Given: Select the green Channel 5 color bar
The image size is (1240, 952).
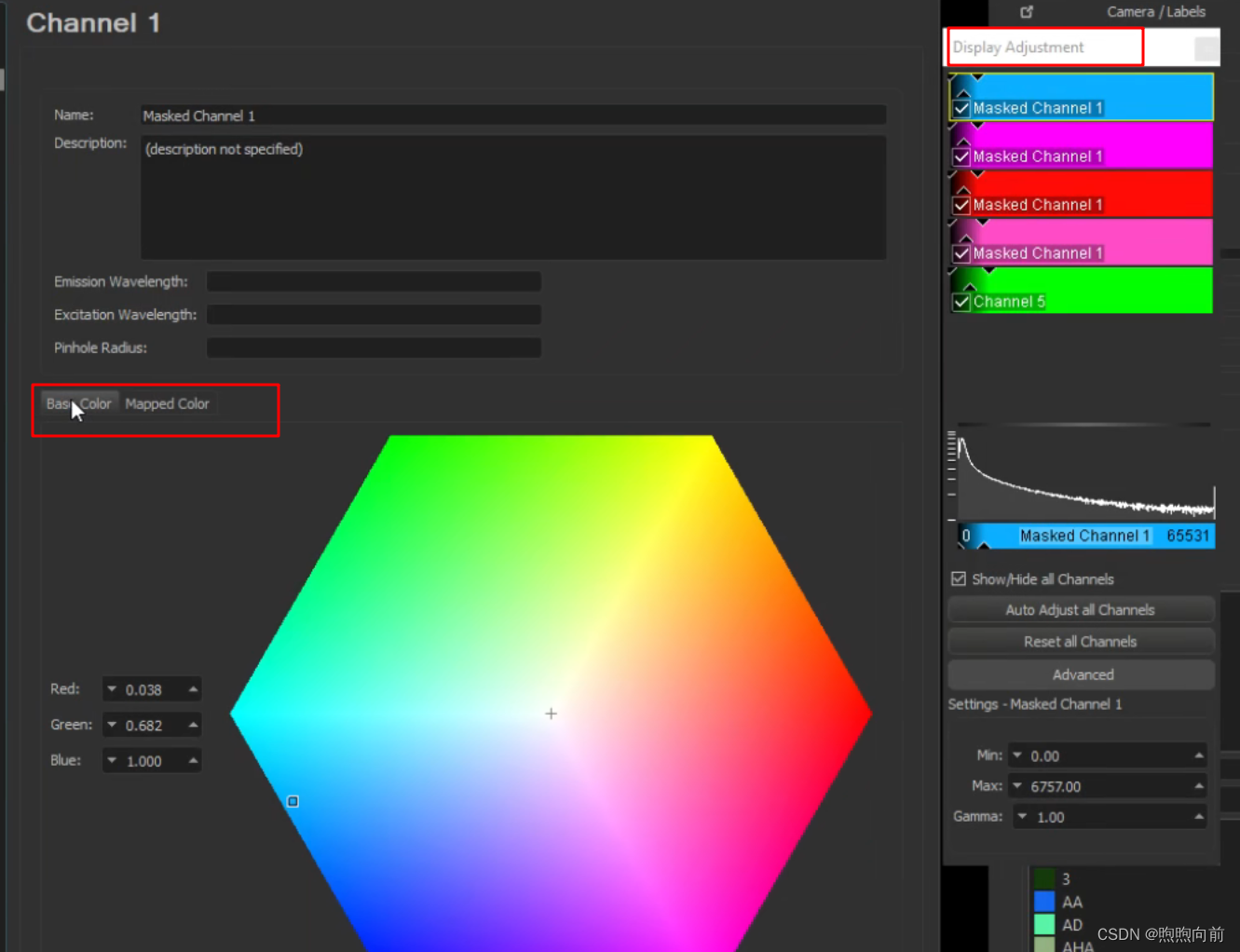Looking at the screenshot, I should click(1082, 291).
